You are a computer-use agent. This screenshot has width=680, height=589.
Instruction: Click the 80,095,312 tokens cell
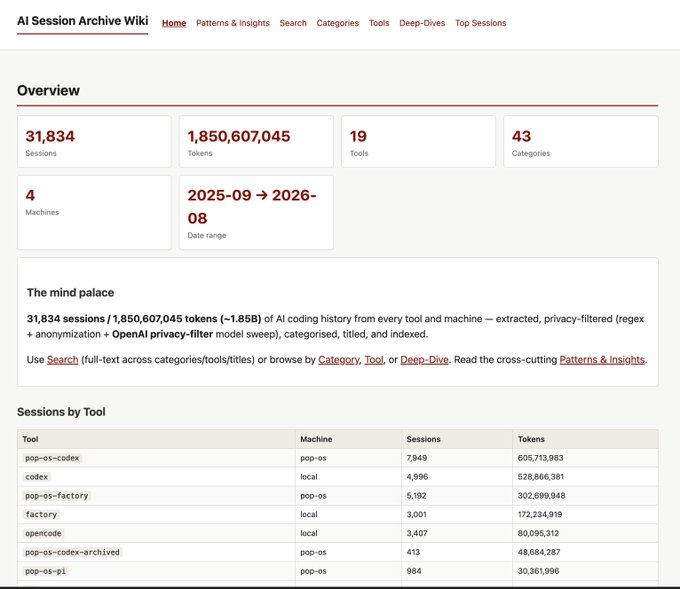[x=585, y=533]
